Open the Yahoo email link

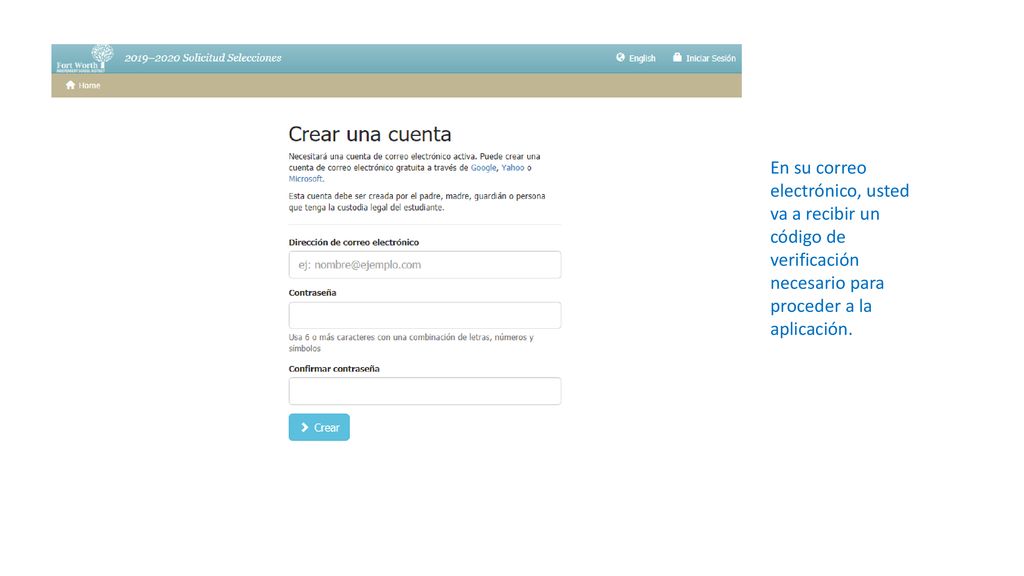(513, 168)
